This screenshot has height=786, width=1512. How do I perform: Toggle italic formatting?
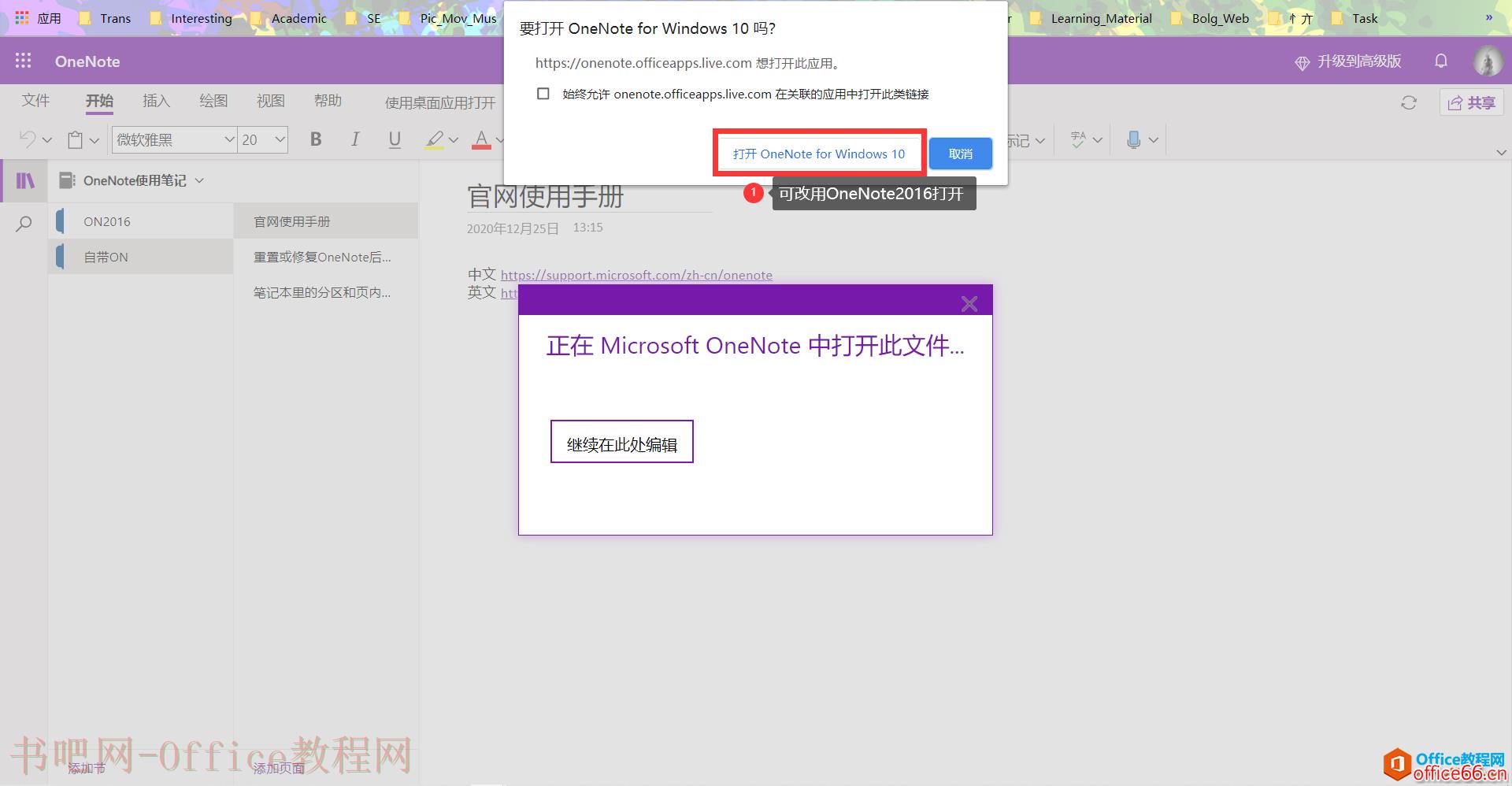(355, 139)
